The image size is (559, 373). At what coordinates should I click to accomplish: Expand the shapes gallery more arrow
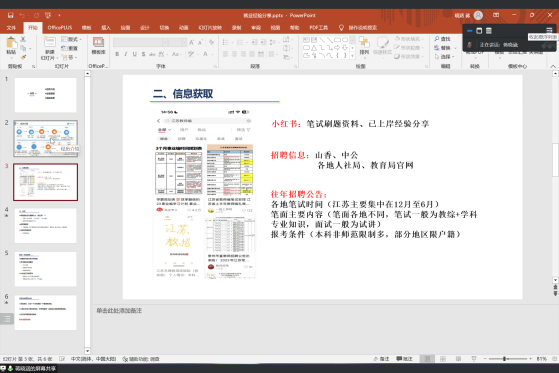(x=353, y=56)
